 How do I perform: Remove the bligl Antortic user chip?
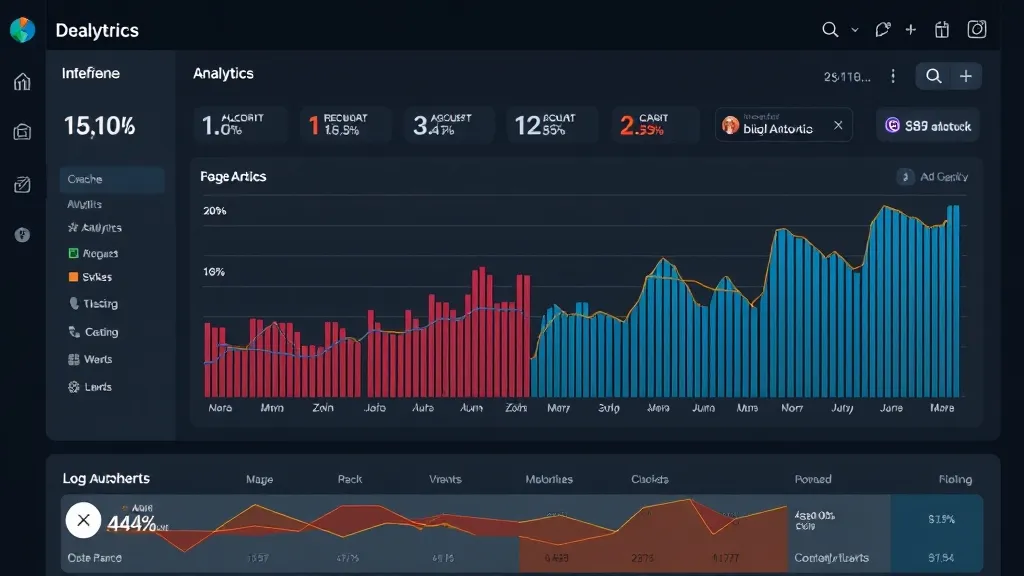click(x=838, y=125)
